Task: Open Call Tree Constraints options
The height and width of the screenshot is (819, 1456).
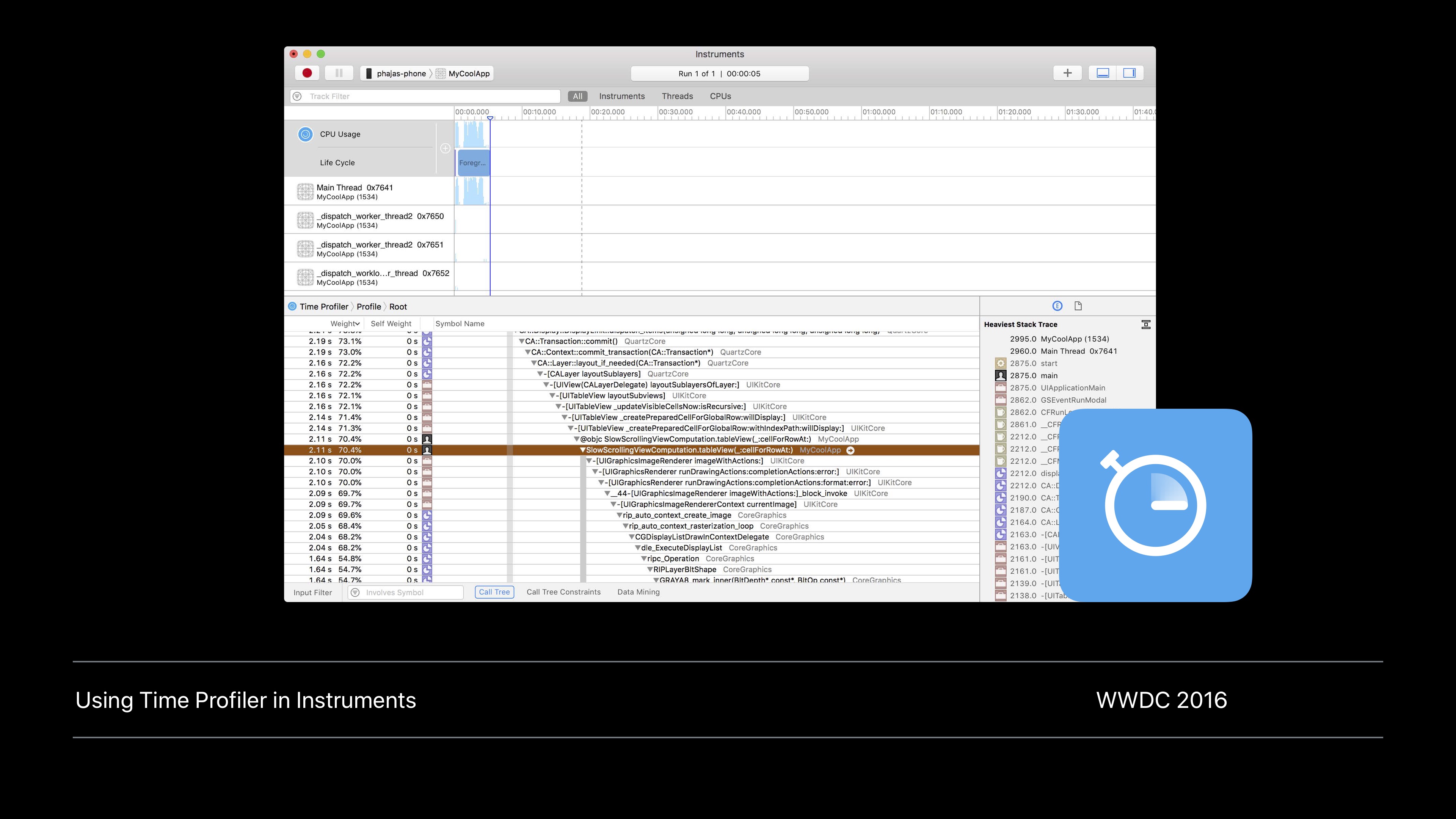Action: click(563, 592)
